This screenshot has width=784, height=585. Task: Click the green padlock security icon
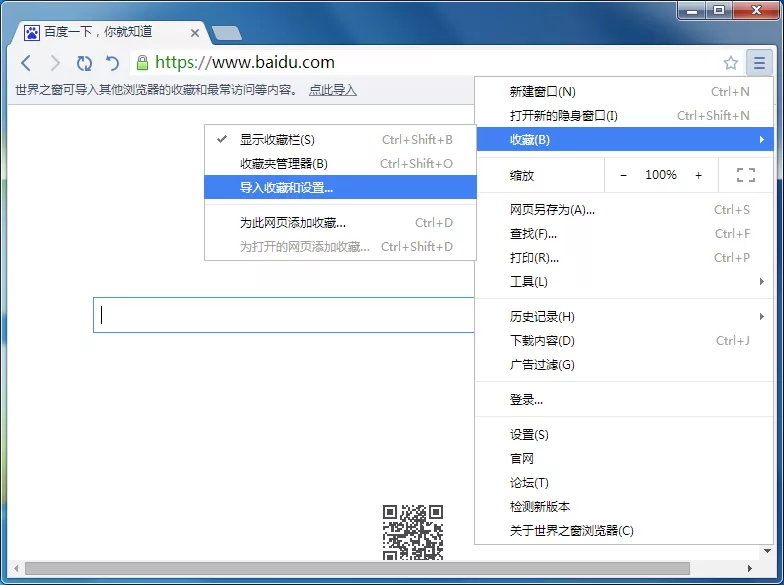point(142,62)
